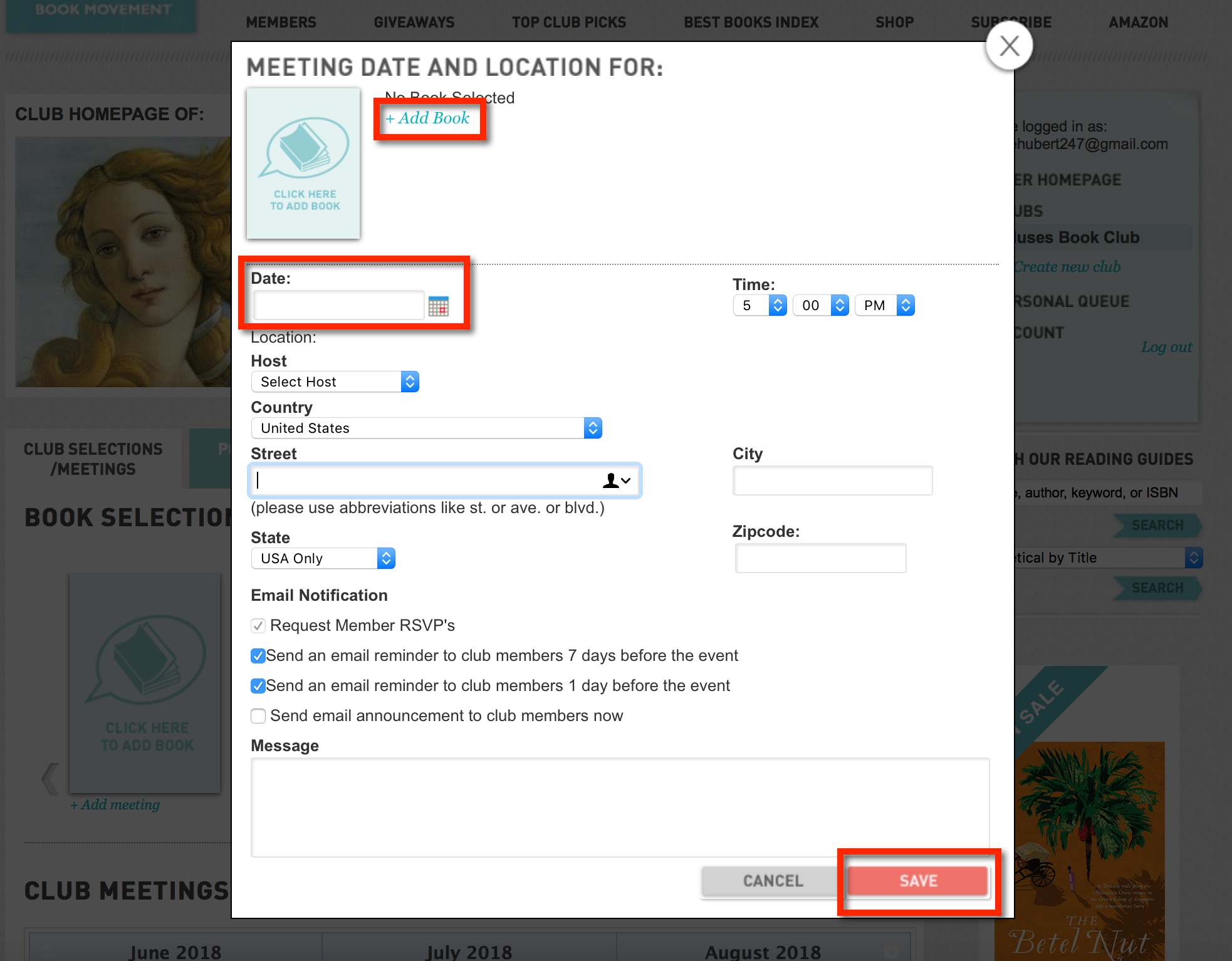This screenshot has height=961, width=1232.
Task: Open the calendar date picker icon
Action: tap(438, 306)
